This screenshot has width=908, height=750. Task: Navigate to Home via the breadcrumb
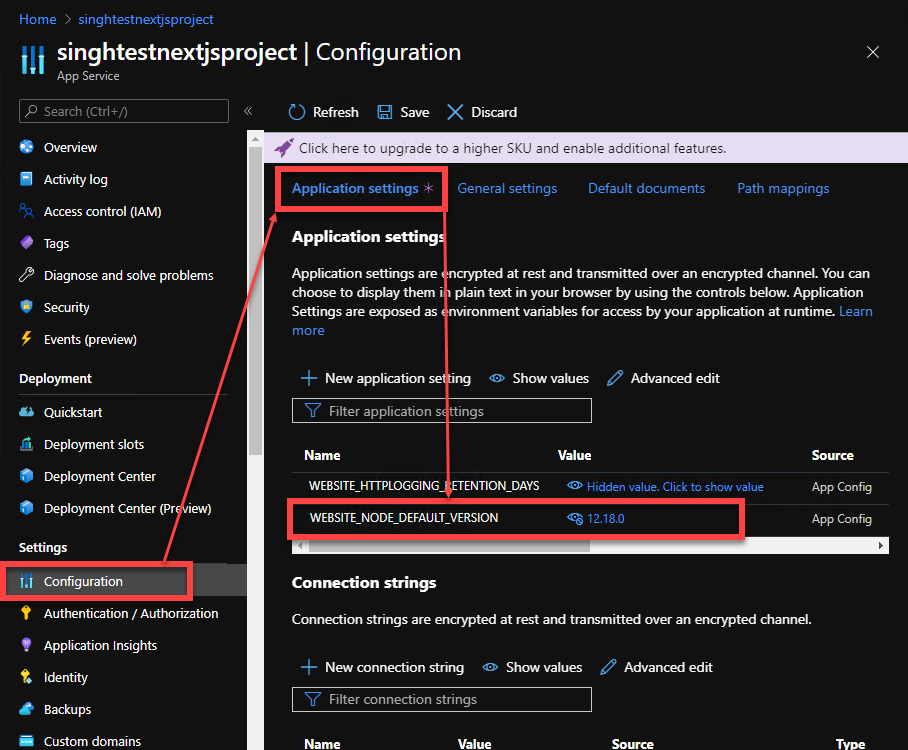pyautogui.click(x=37, y=18)
